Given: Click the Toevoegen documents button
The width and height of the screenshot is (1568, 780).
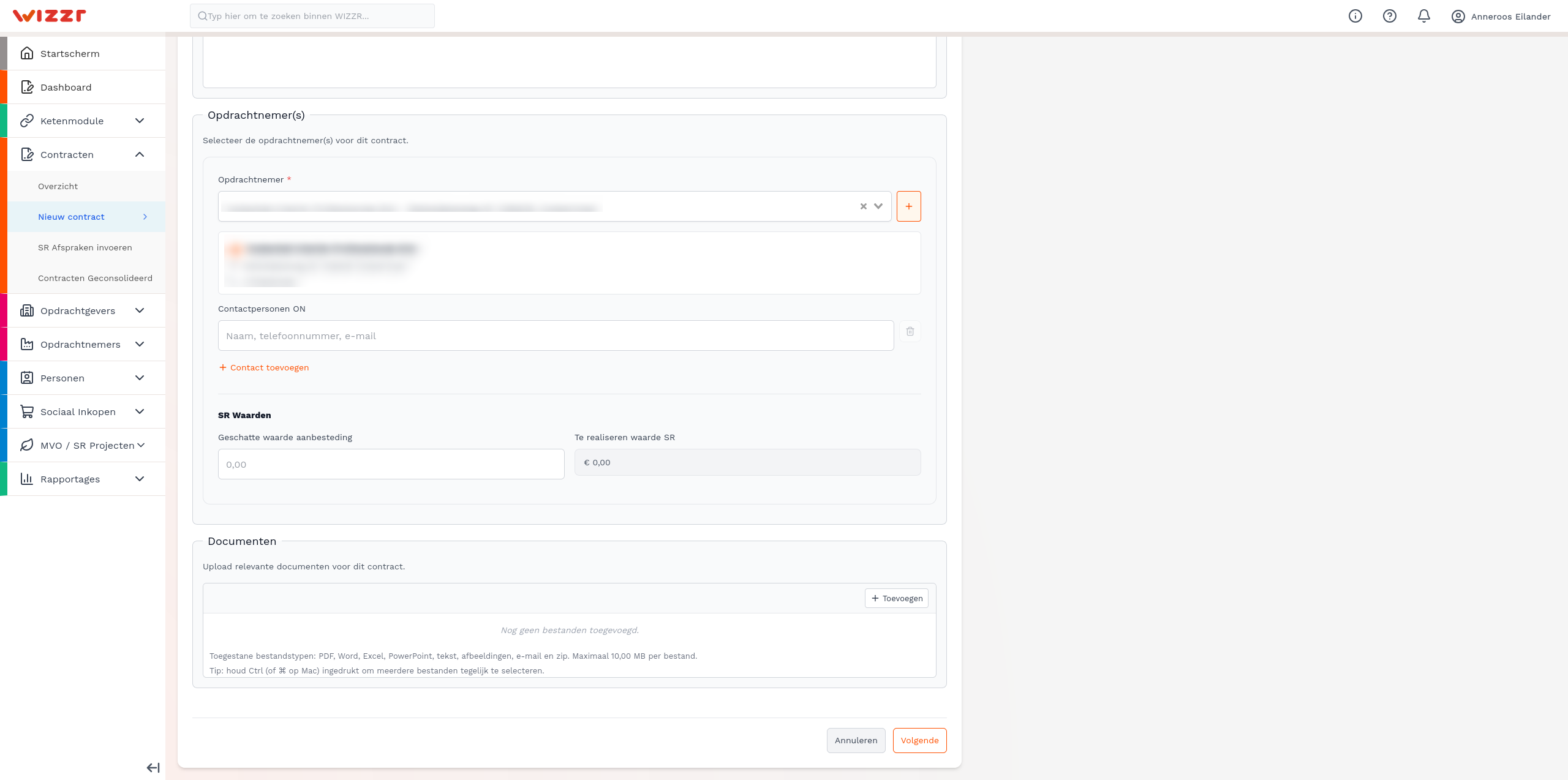Looking at the screenshot, I should (897, 598).
